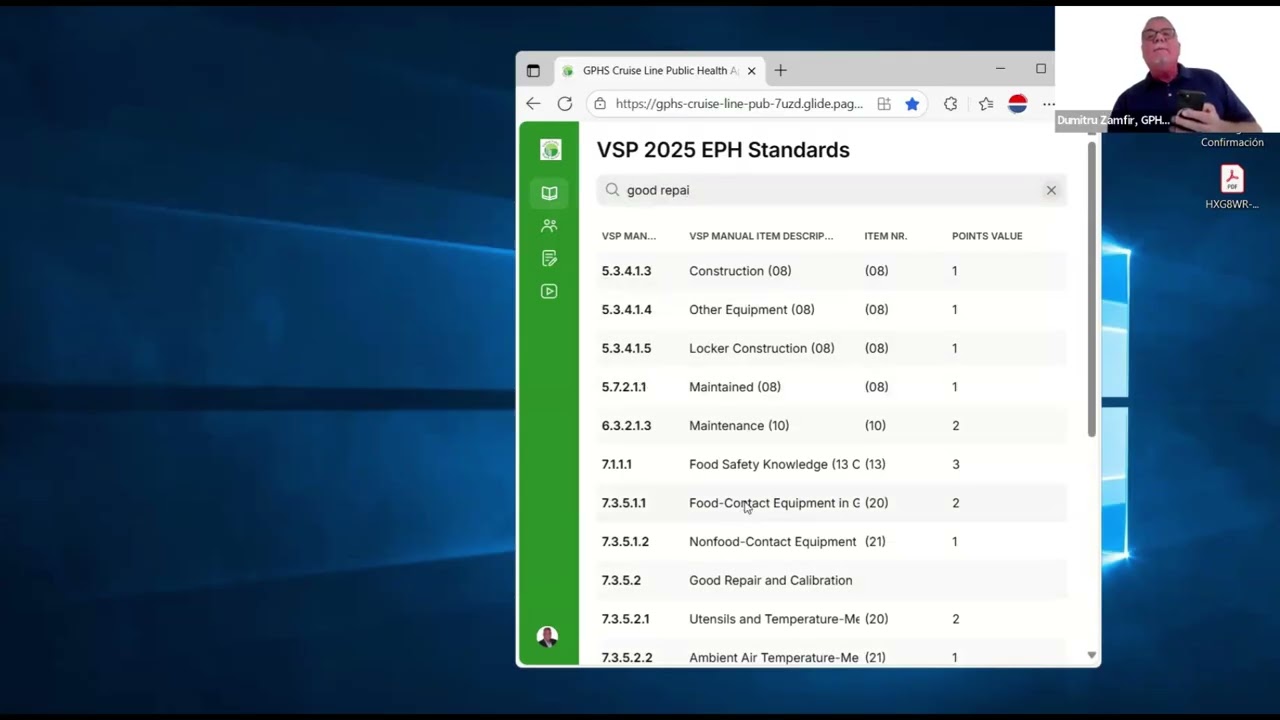Open row 7.3.5.1.2 Nonfood-Contact Equipment
The width and height of the screenshot is (1280, 720).
pyautogui.click(x=832, y=542)
